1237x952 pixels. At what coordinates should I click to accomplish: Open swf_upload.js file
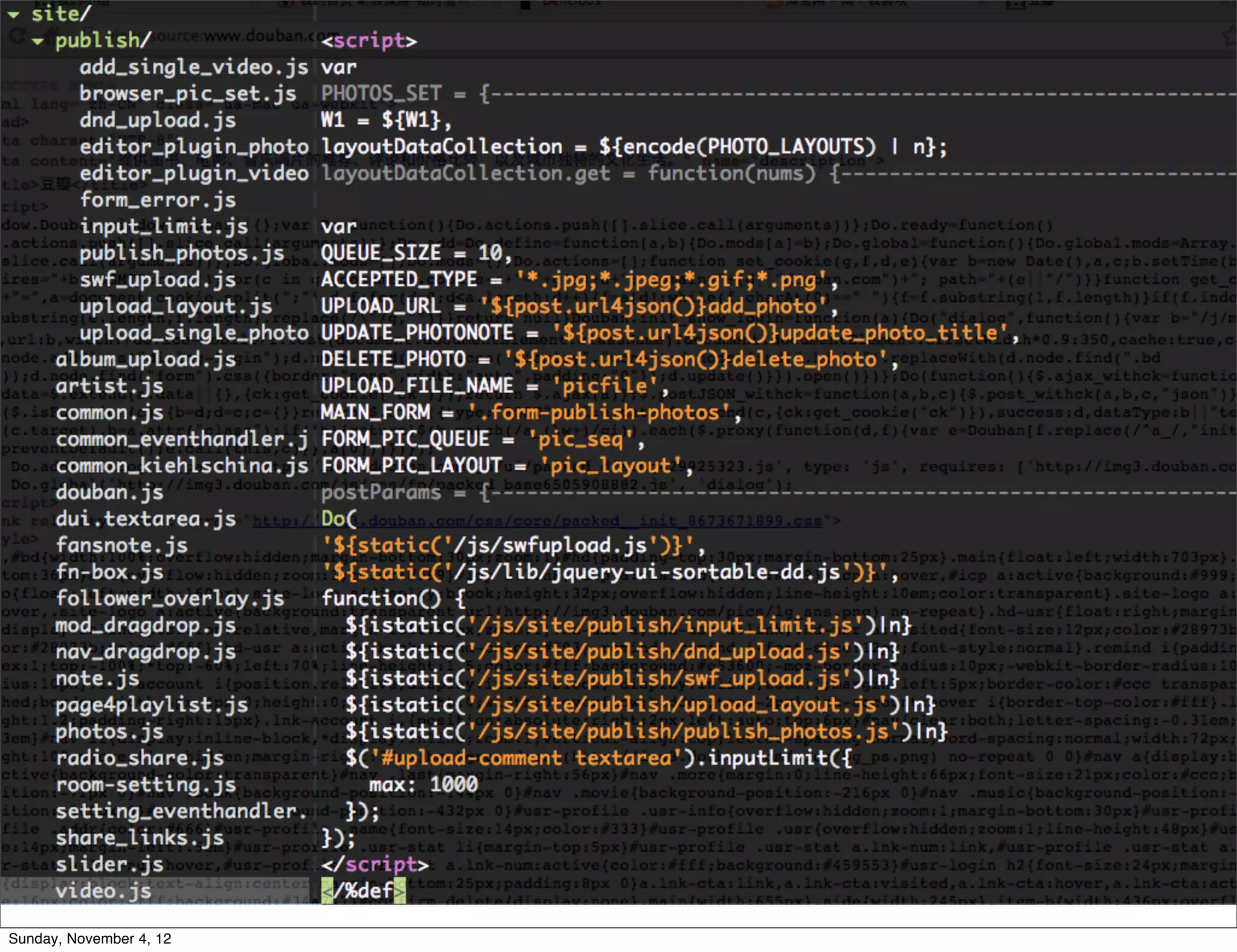[157, 280]
